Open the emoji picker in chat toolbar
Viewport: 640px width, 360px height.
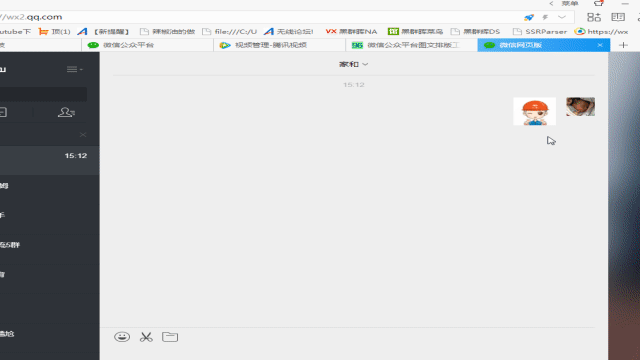pos(122,337)
